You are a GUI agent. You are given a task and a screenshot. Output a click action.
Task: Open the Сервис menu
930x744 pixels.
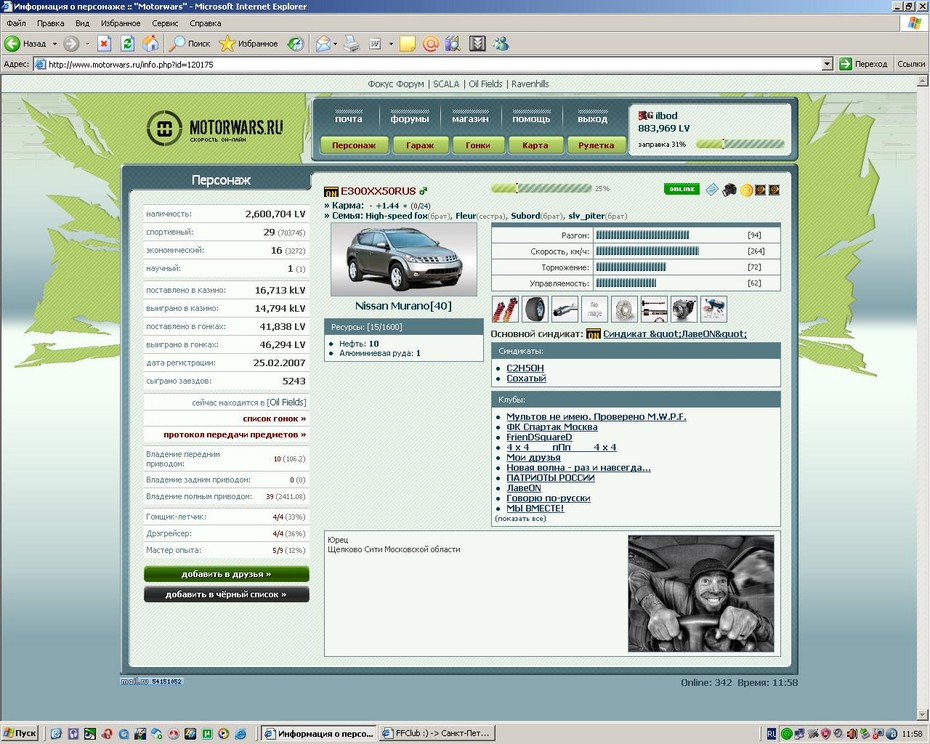[x=165, y=23]
